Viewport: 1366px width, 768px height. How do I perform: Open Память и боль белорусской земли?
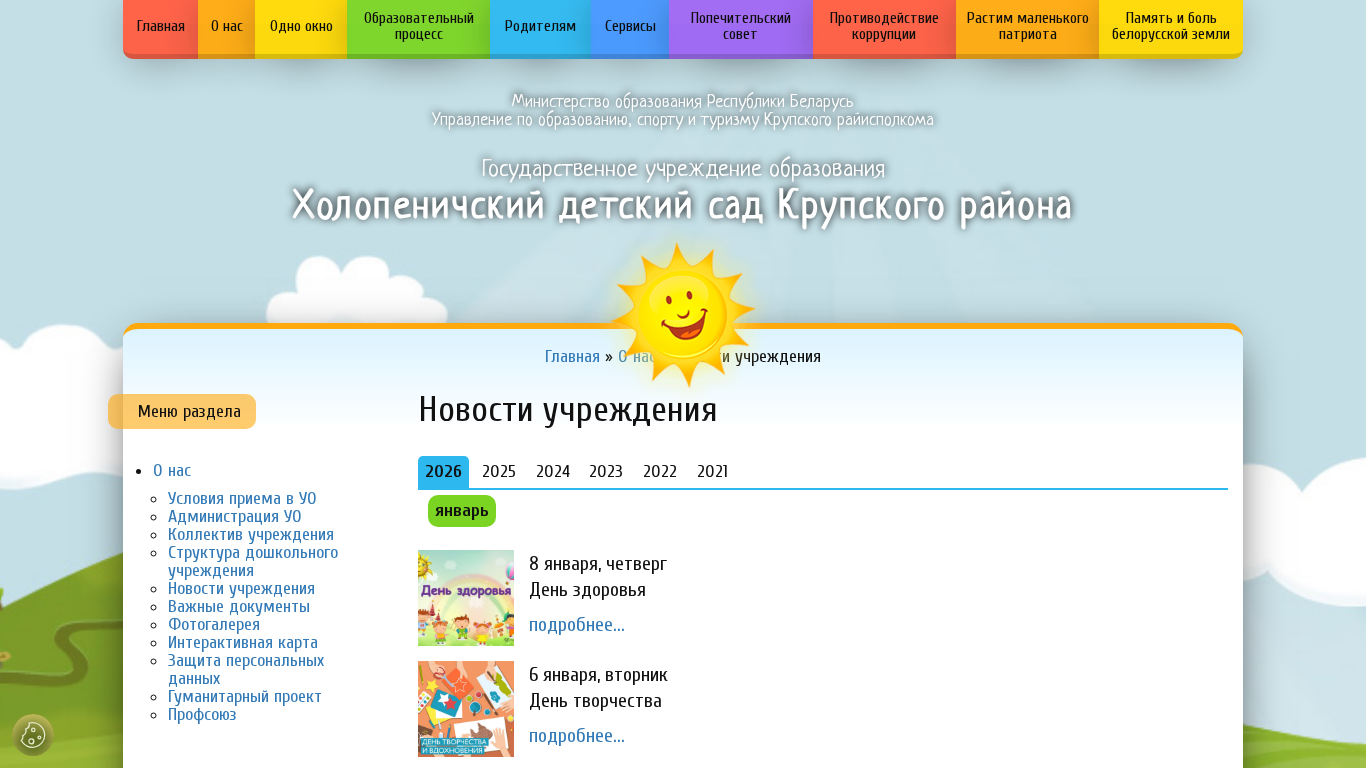1171,27
